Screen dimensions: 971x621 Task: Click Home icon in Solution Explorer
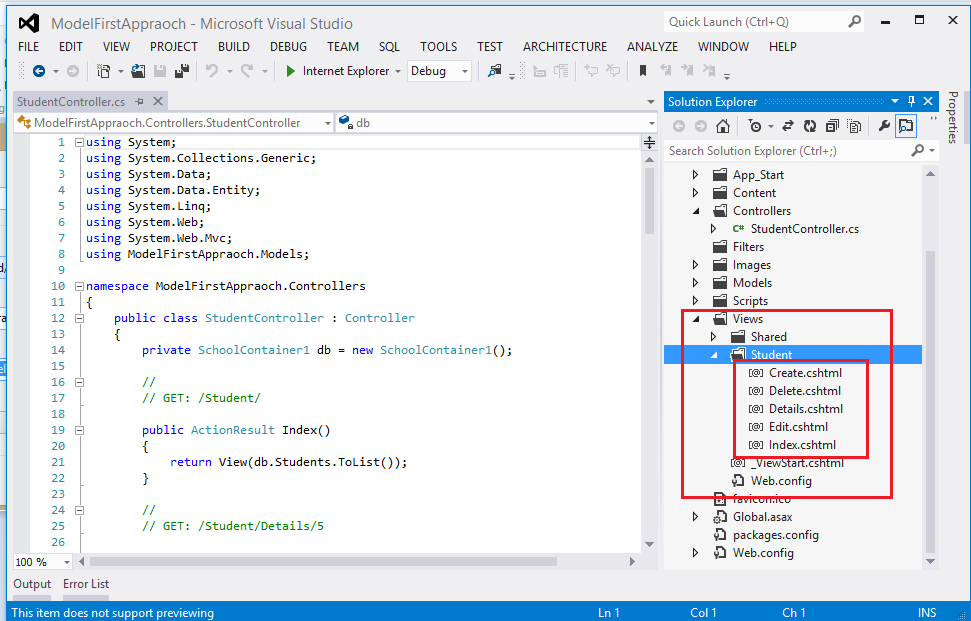(x=723, y=126)
